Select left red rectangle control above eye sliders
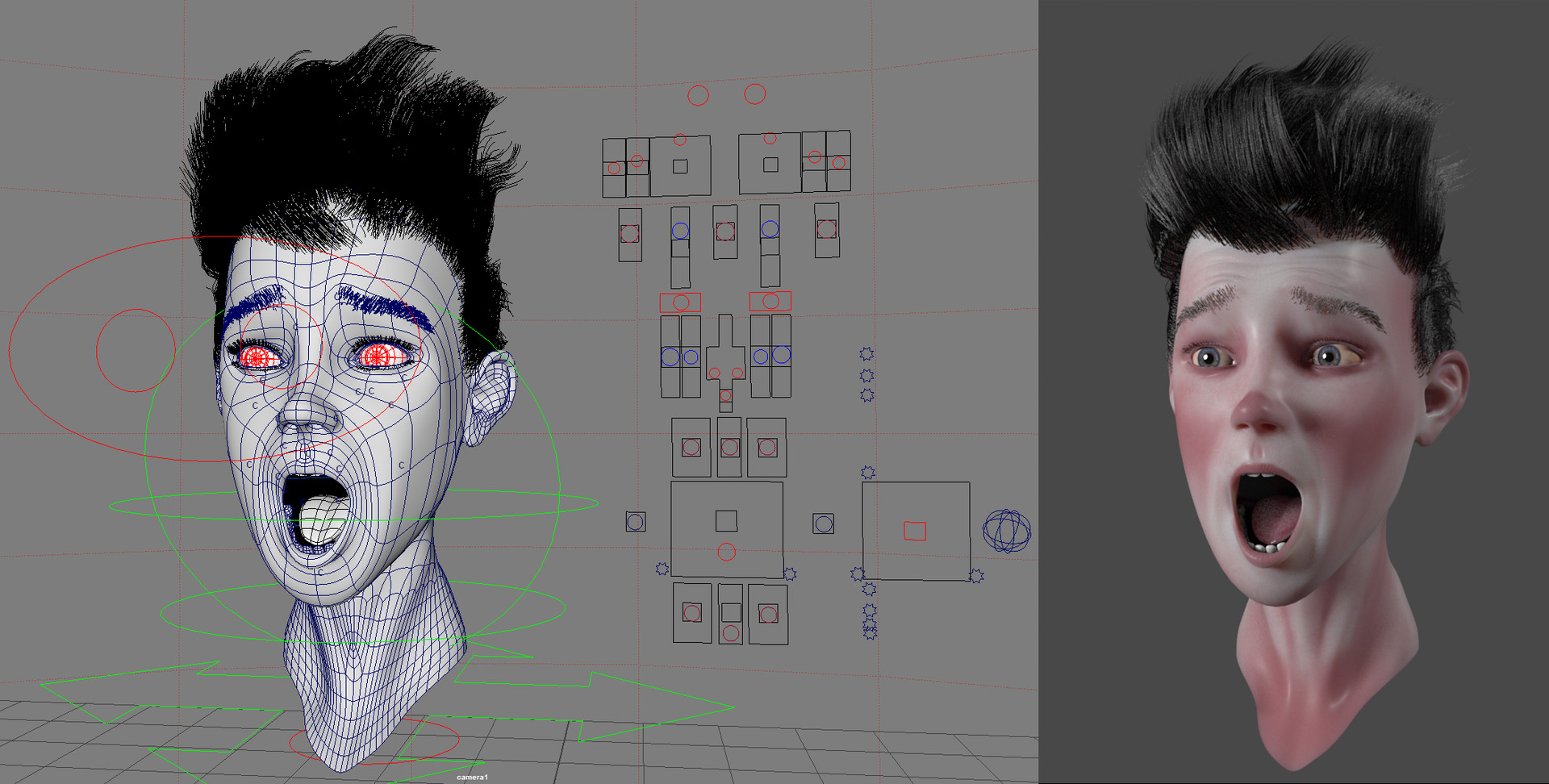1549x784 pixels. 680,302
